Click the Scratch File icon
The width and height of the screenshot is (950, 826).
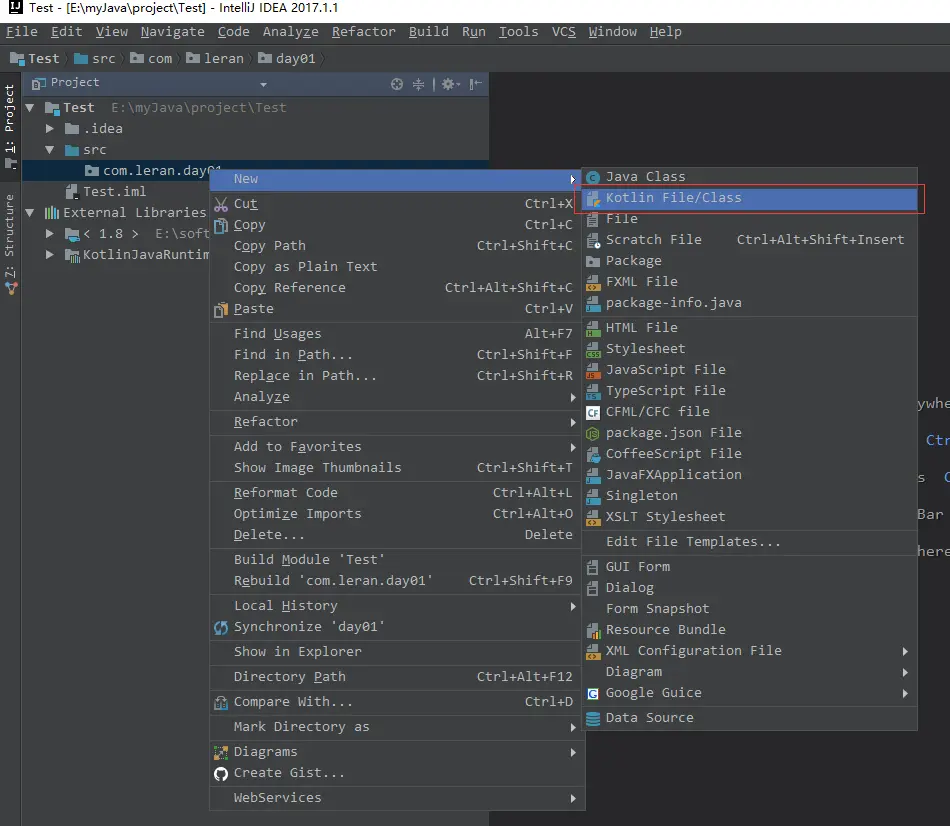pos(593,240)
